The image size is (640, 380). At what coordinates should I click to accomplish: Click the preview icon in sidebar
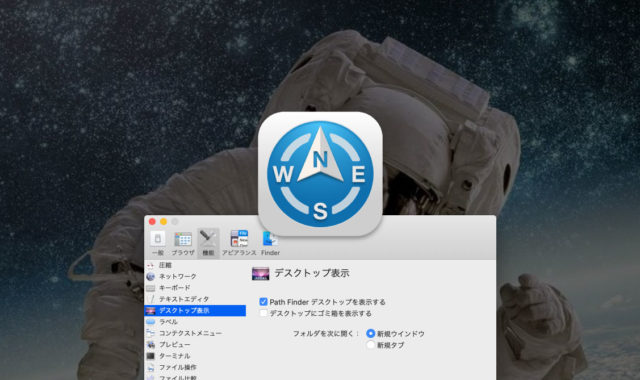(x=151, y=344)
